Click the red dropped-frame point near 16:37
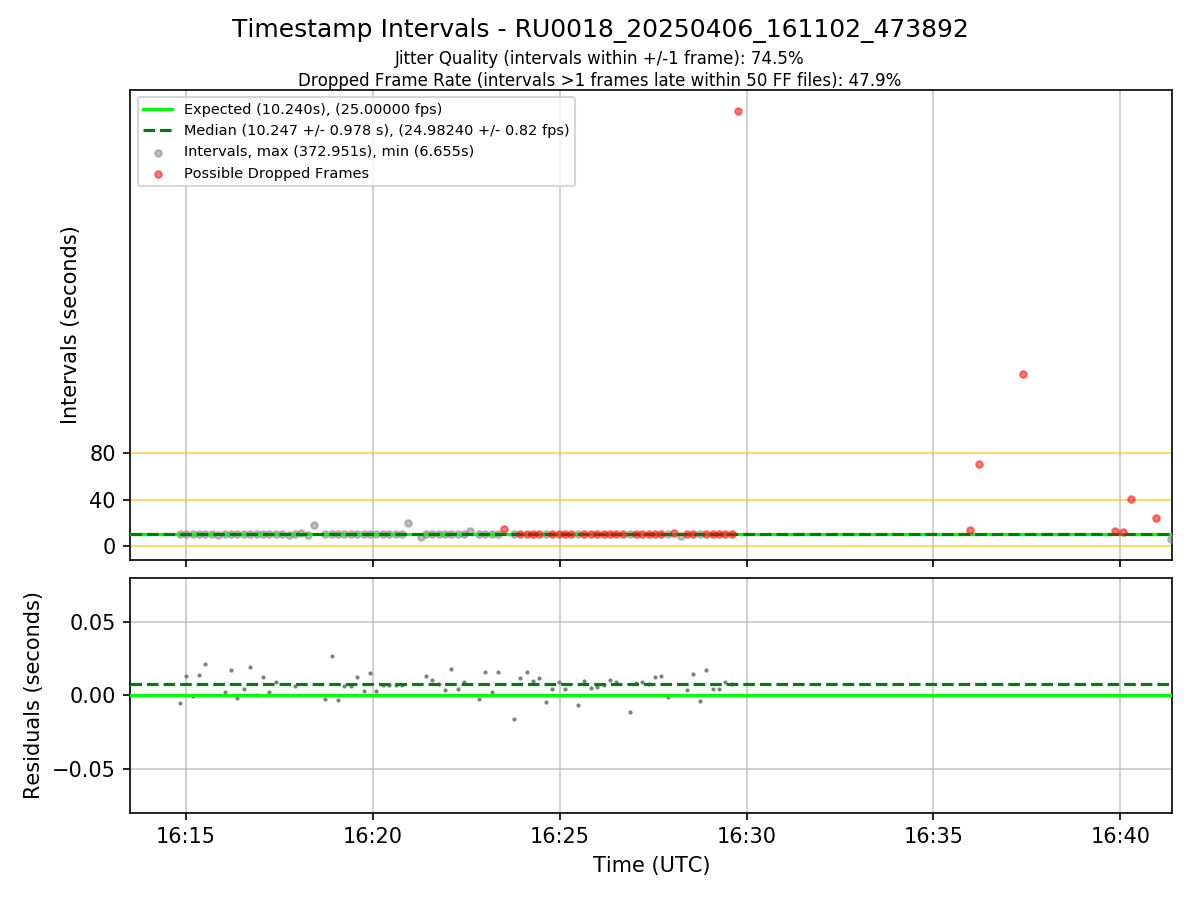This screenshot has width=1200, height=900. click(x=1023, y=374)
